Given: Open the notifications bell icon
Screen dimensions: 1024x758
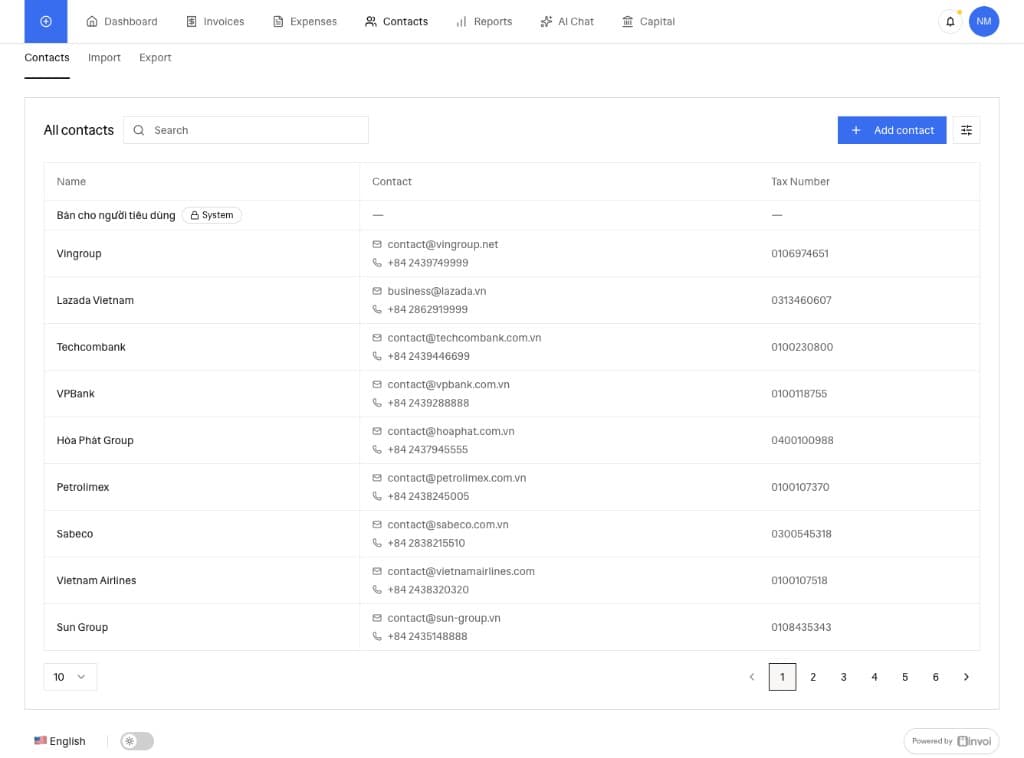Looking at the screenshot, I should pyautogui.click(x=950, y=22).
